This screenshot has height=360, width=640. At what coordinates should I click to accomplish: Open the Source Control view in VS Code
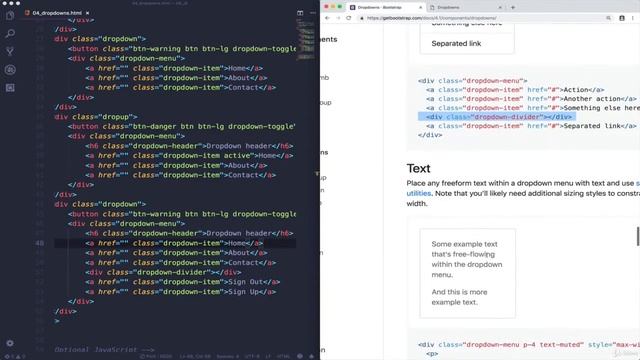coord(10,51)
